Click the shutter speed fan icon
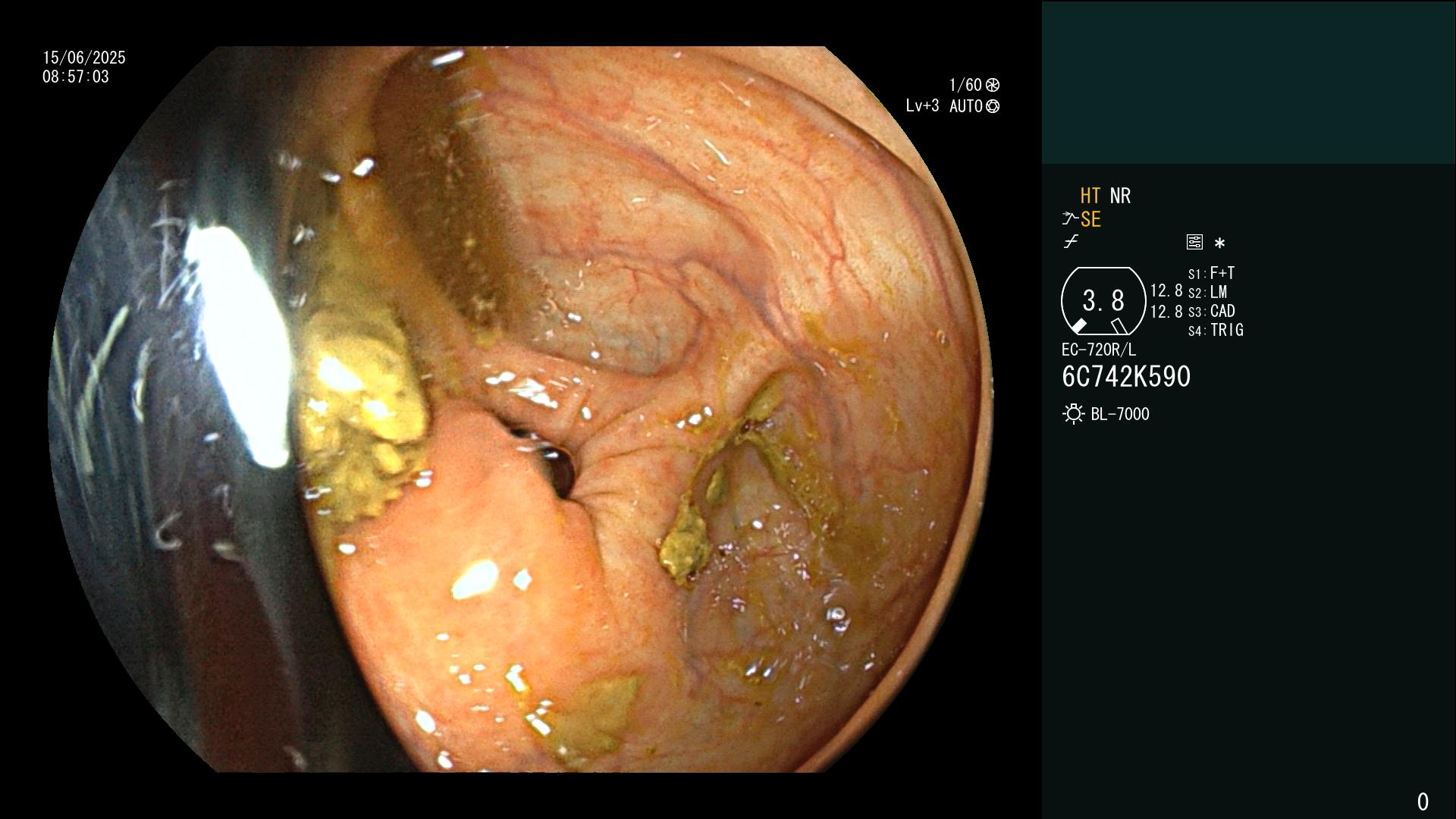Viewport: 1456px width, 819px height. pos(993,85)
